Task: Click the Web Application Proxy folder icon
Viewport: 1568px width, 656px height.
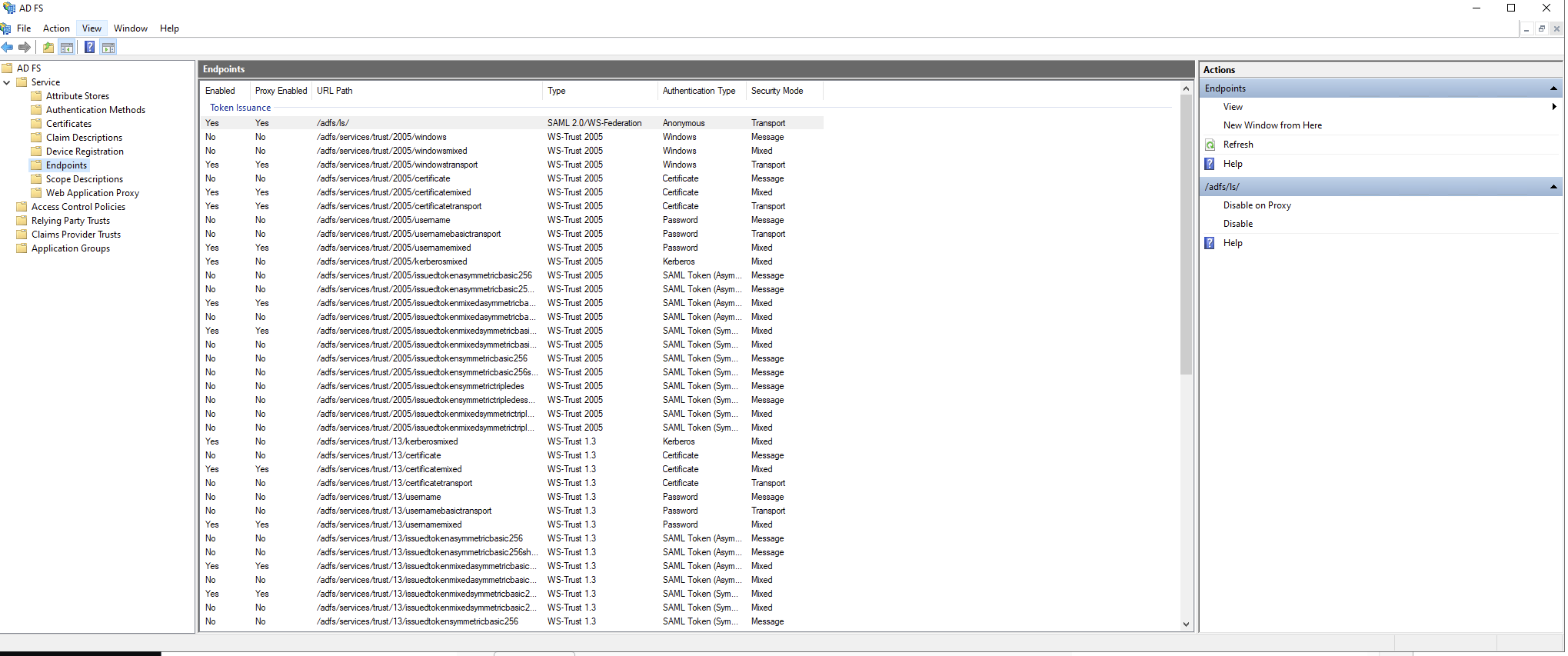Action: click(x=36, y=193)
